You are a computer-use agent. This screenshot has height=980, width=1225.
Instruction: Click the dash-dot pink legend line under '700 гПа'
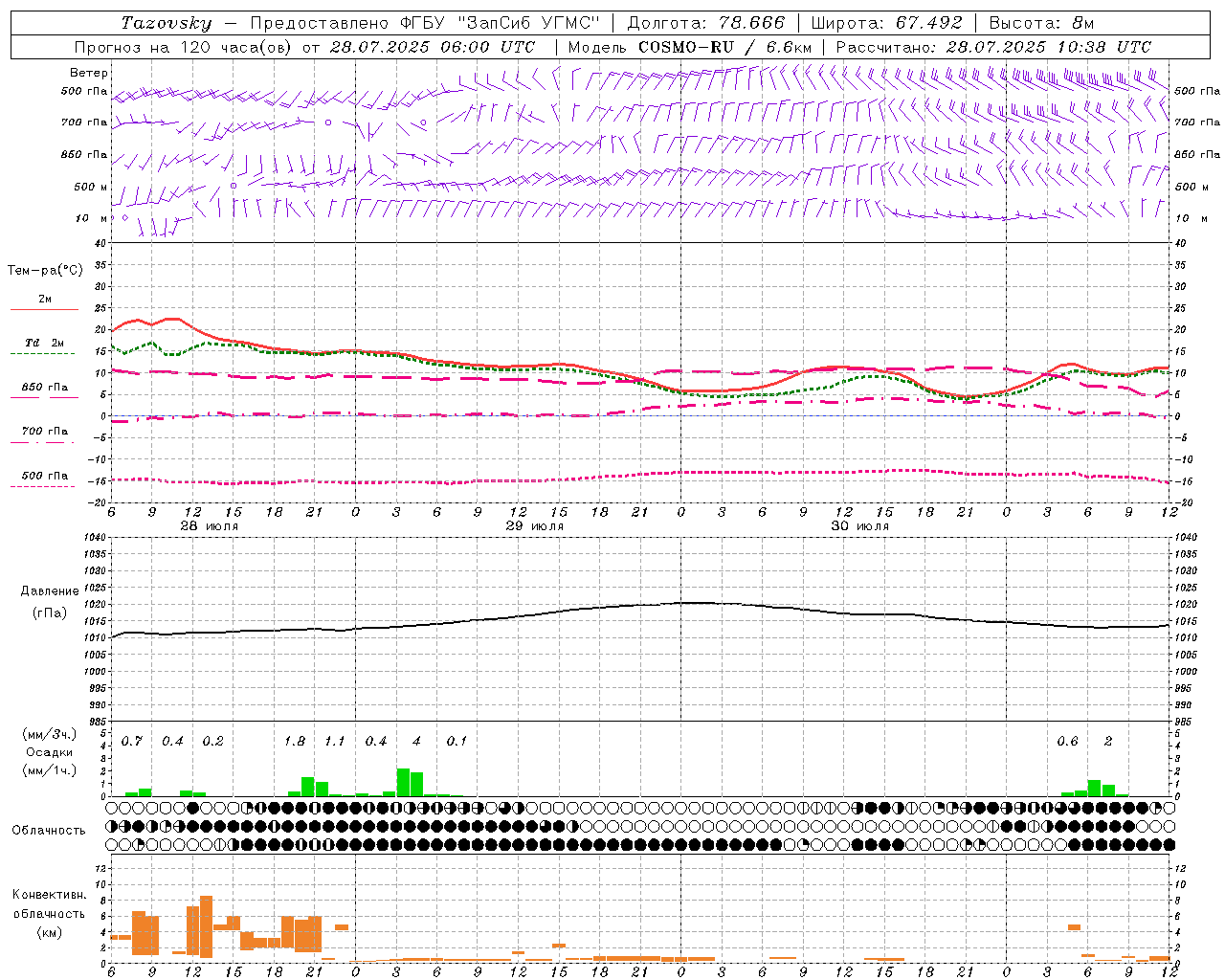(x=43, y=442)
